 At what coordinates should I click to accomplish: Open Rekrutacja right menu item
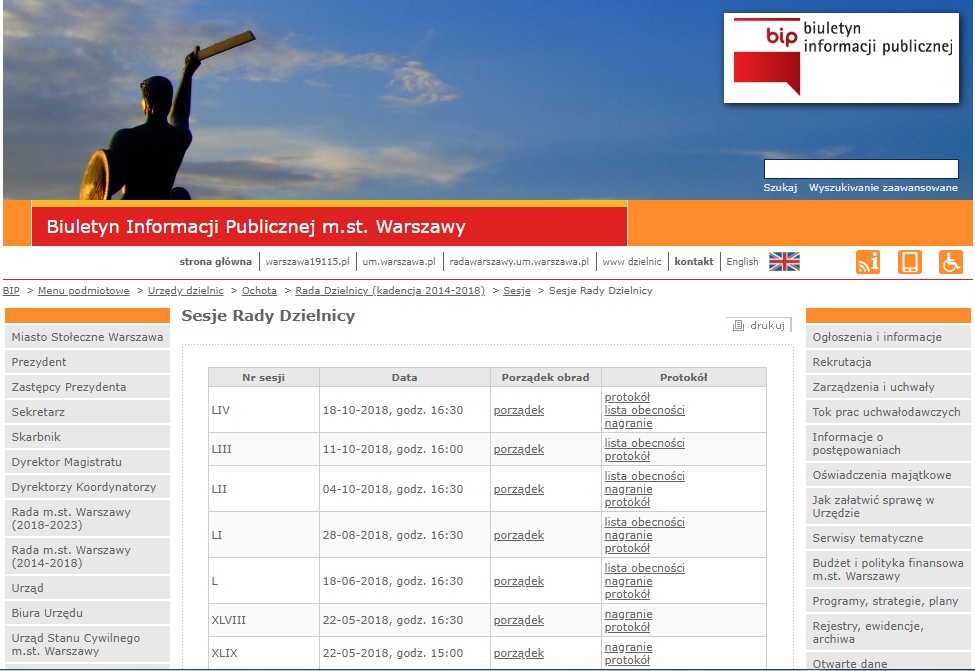888,362
